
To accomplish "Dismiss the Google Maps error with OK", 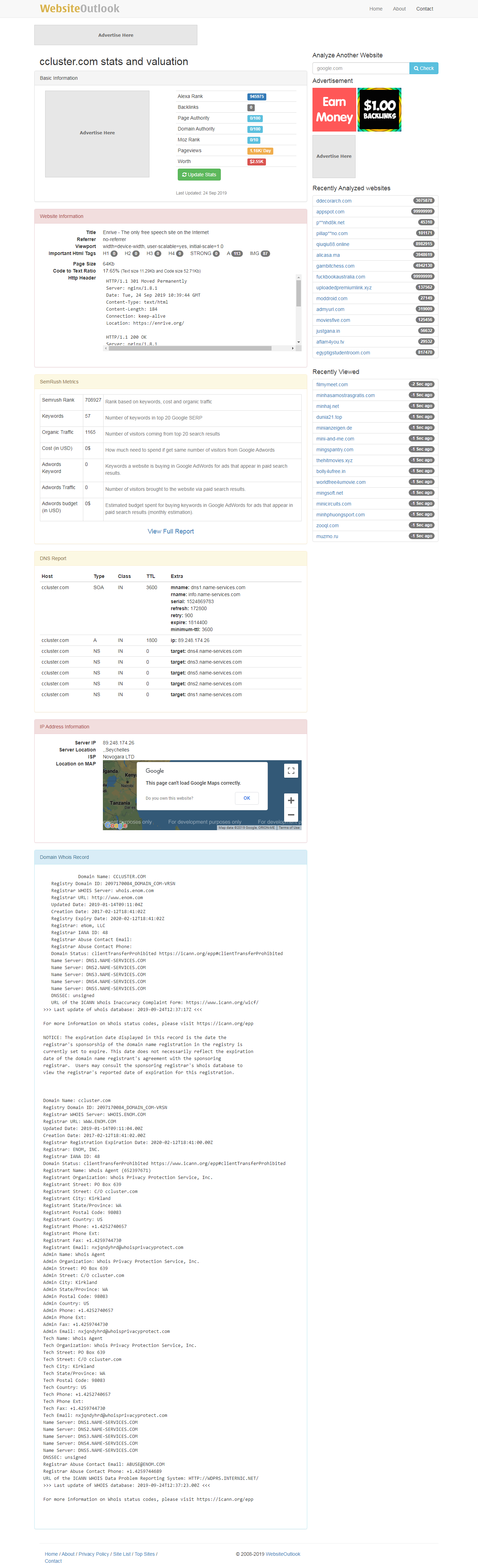I will click(247, 798).
